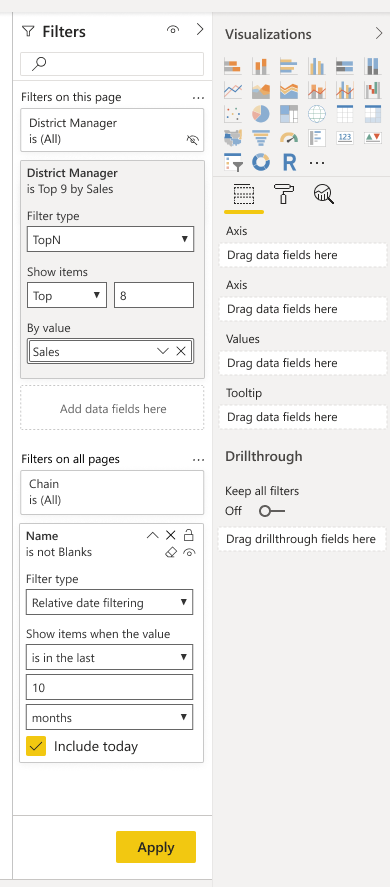Select the card (123) visual
Screen dimensions: 390x887
pos(345,138)
